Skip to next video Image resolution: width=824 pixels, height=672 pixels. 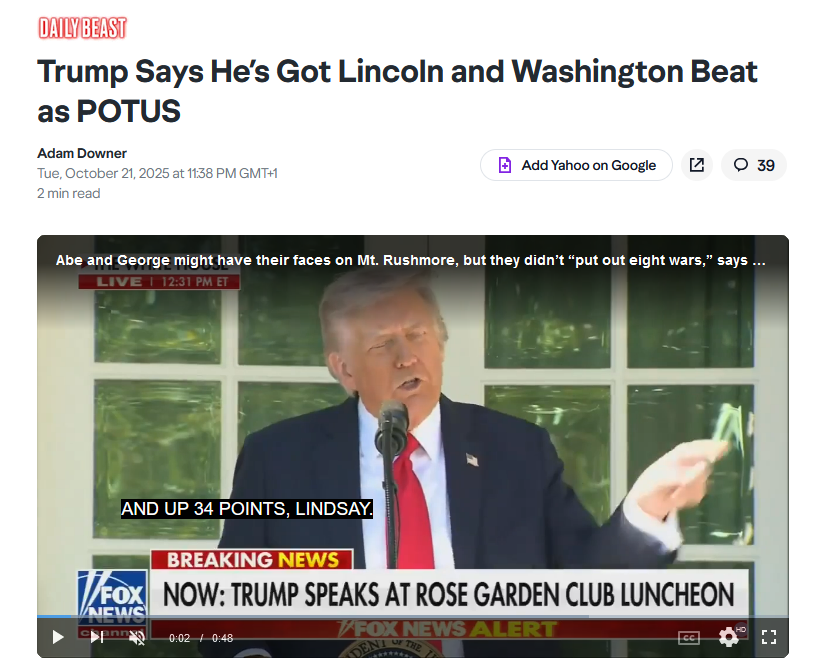point(97,637)
